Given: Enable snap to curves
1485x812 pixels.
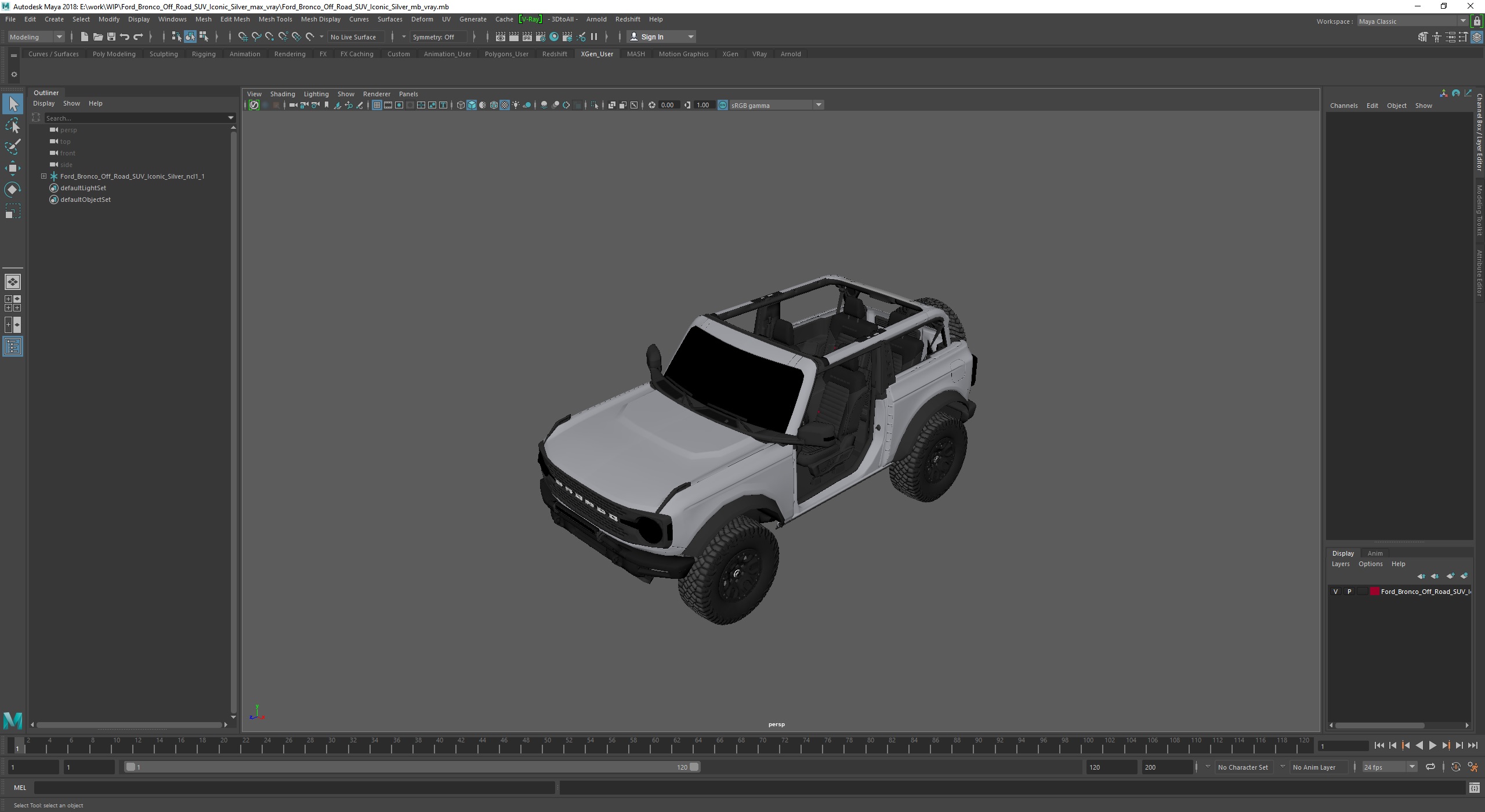Looking at the screenshot, I should tap(256, 37).
